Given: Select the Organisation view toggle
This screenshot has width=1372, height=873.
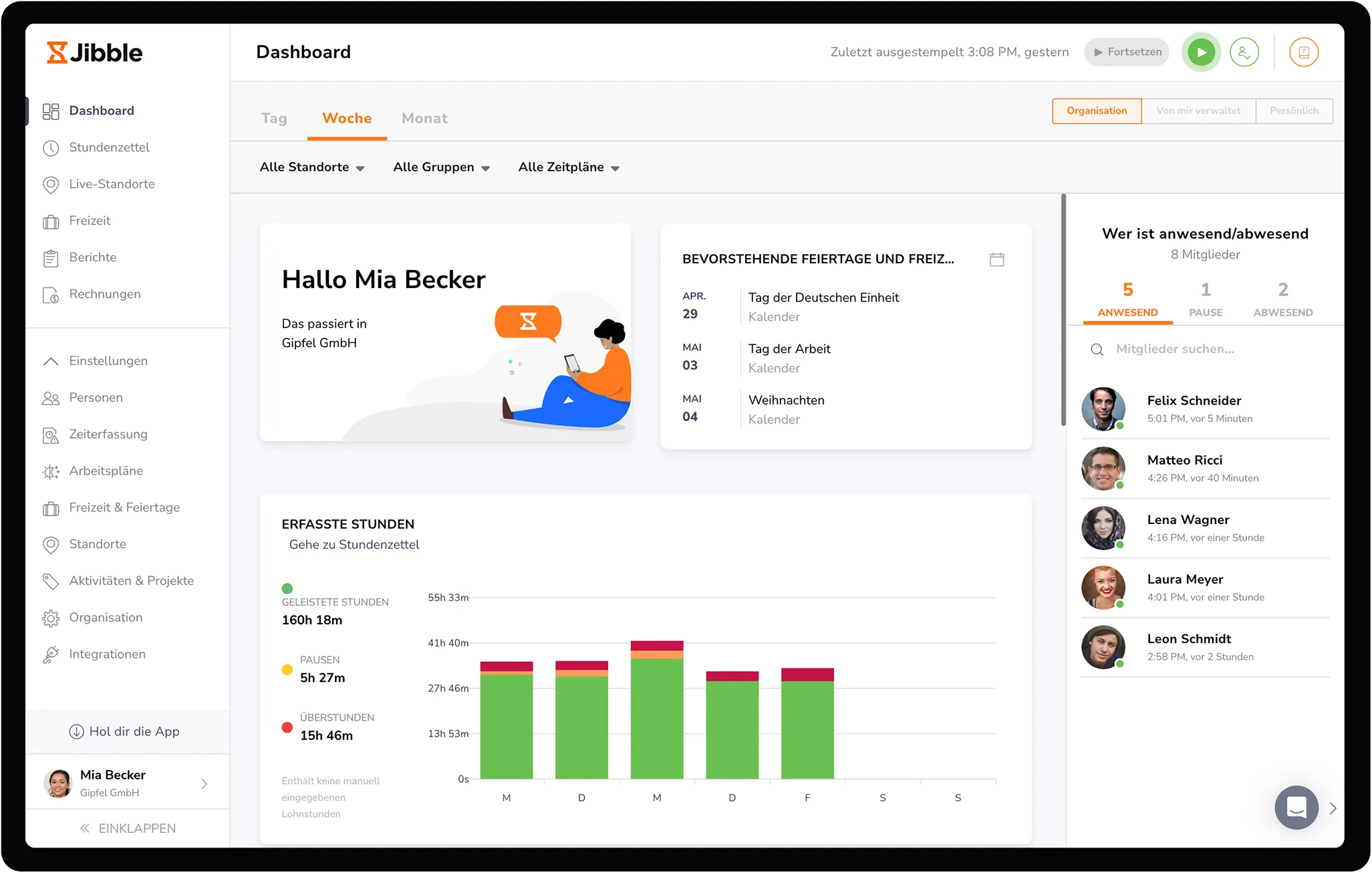Looking at the screenshot, I should click(x=1096, y=111).
